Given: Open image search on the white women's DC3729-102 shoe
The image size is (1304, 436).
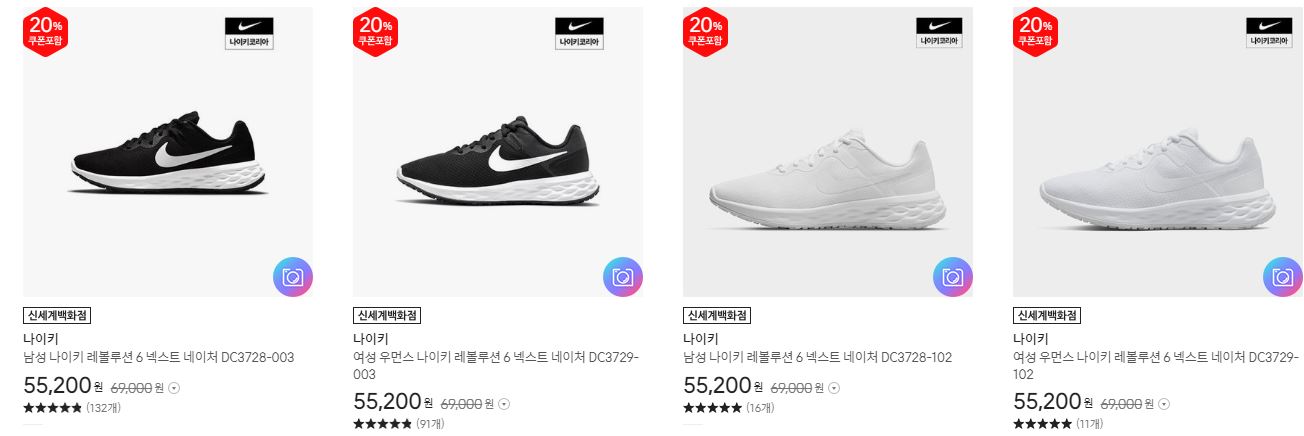Looking at the screenshot, I should pos(1283,277).
